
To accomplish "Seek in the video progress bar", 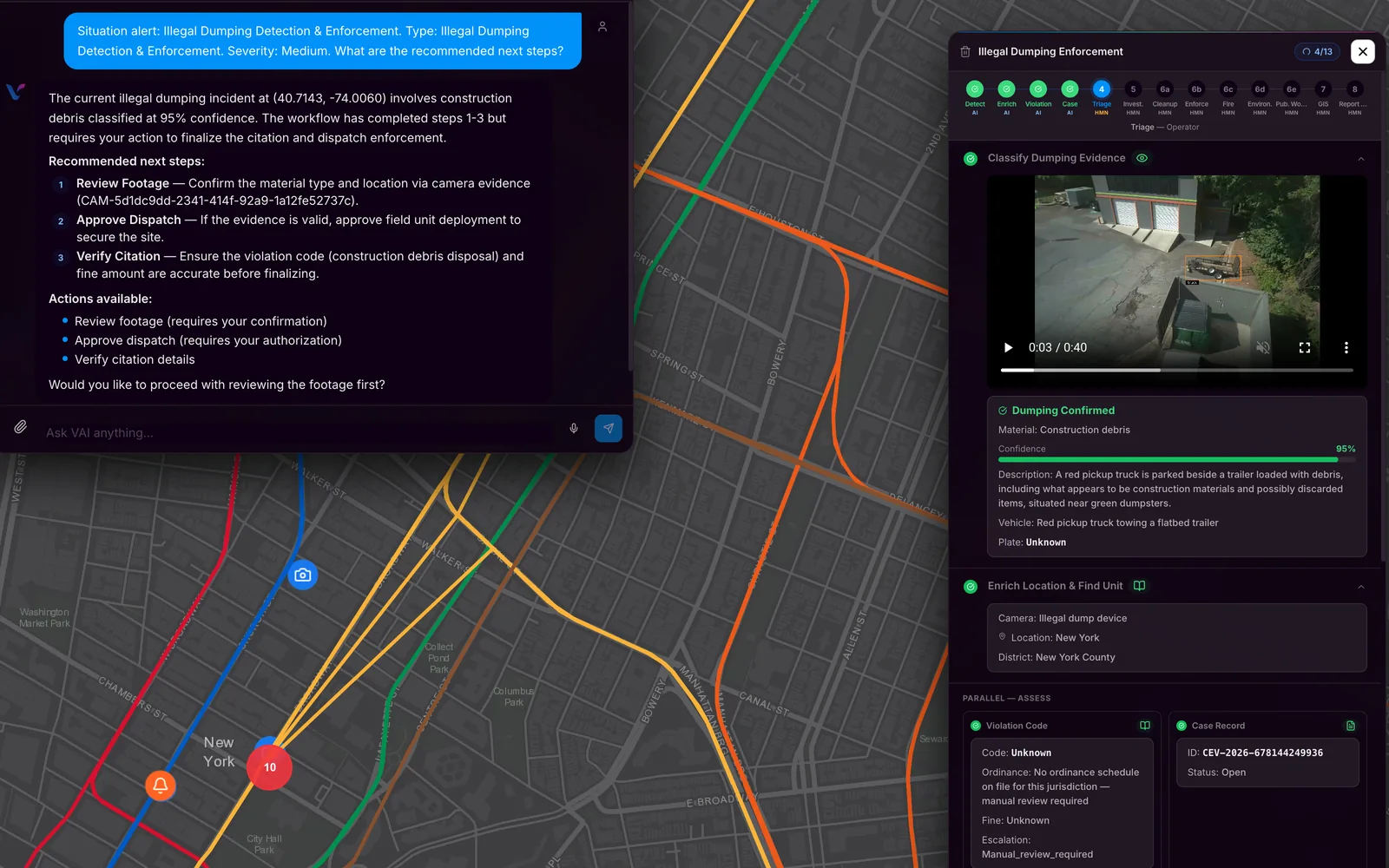I will [1176, 370].
